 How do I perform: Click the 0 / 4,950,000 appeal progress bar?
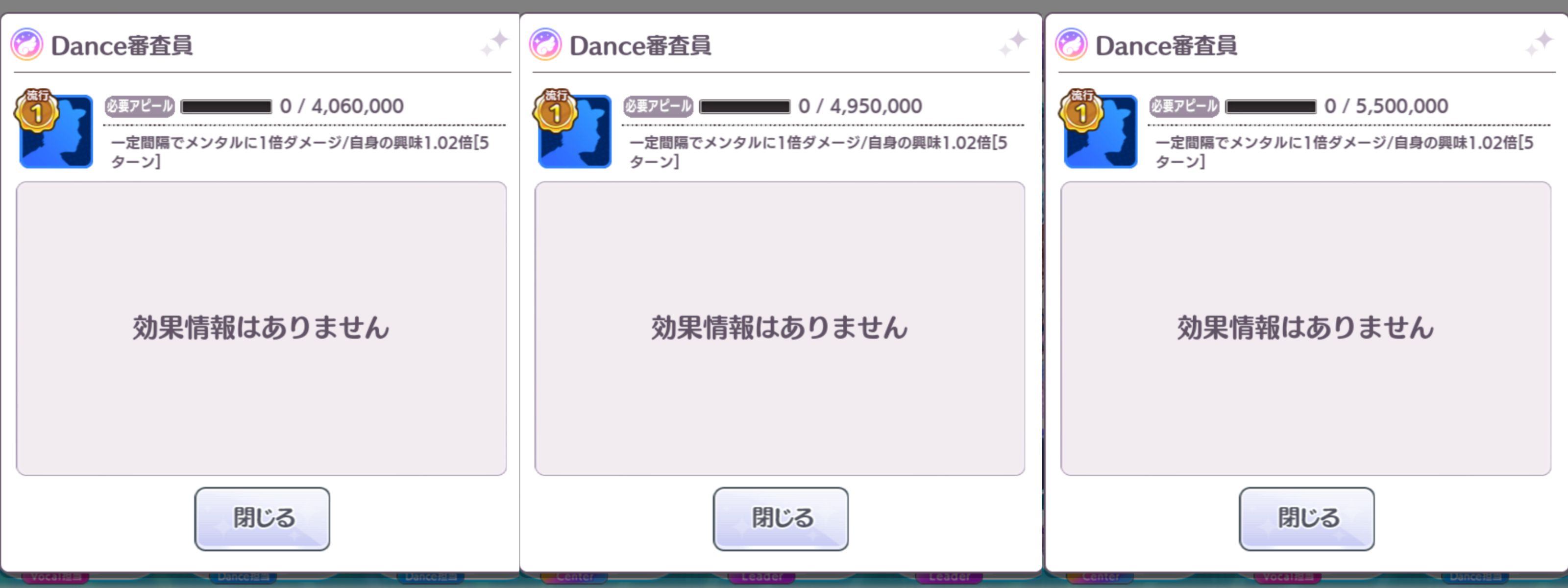(x=745, y=106)
